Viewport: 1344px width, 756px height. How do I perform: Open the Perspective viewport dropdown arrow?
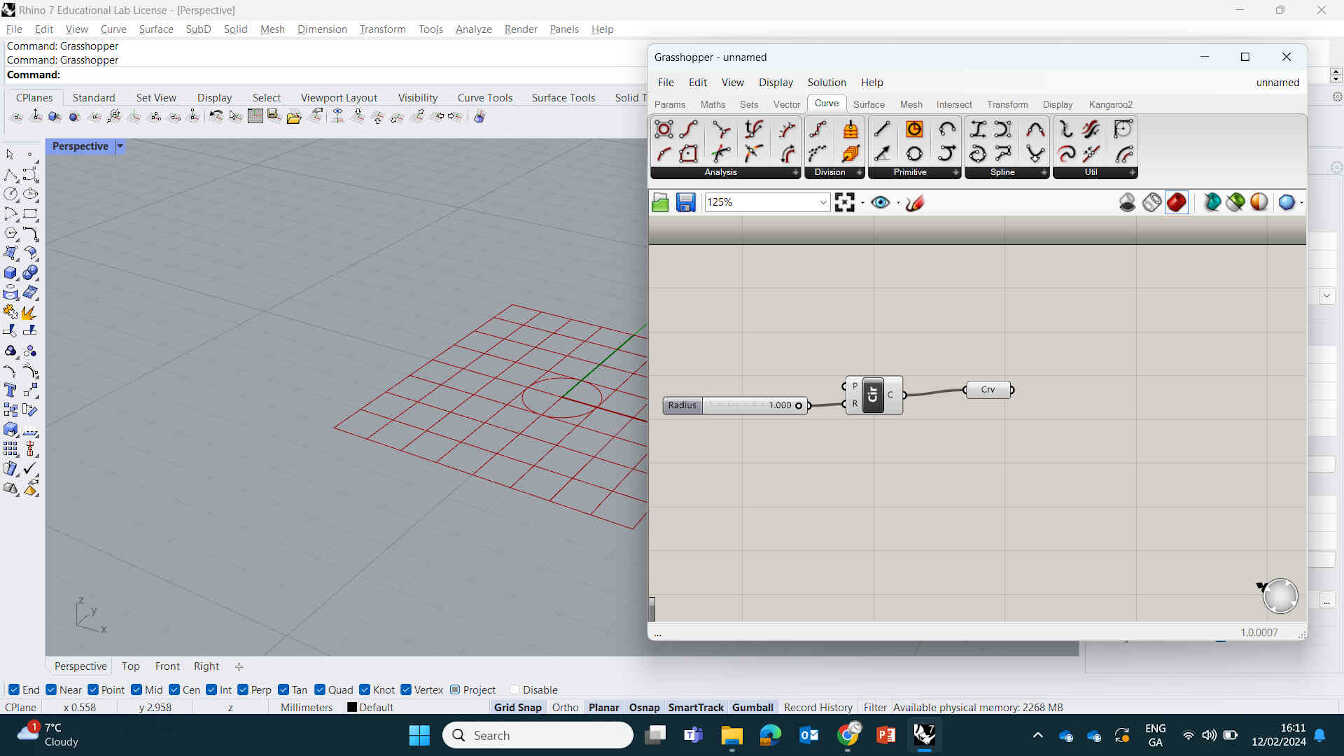click(x=119, y=146)
